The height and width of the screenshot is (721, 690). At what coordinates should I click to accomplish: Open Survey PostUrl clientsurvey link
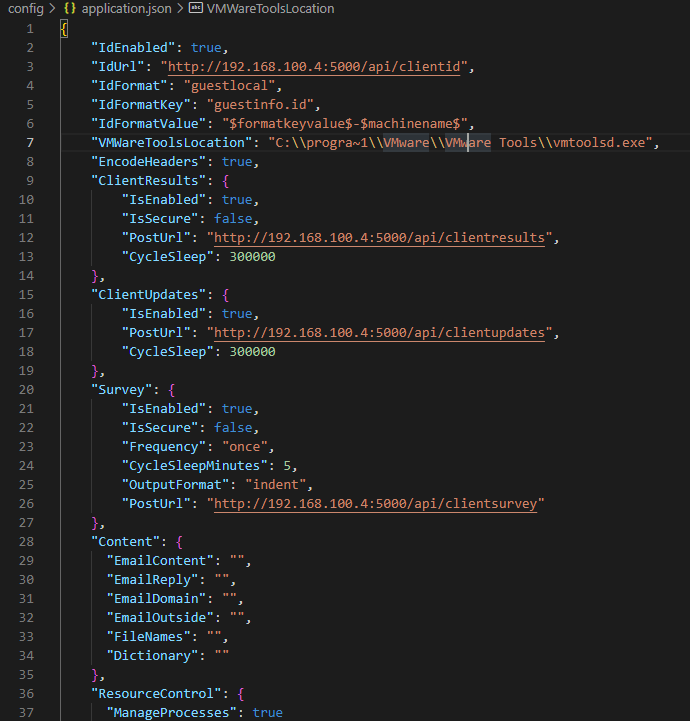376,504
